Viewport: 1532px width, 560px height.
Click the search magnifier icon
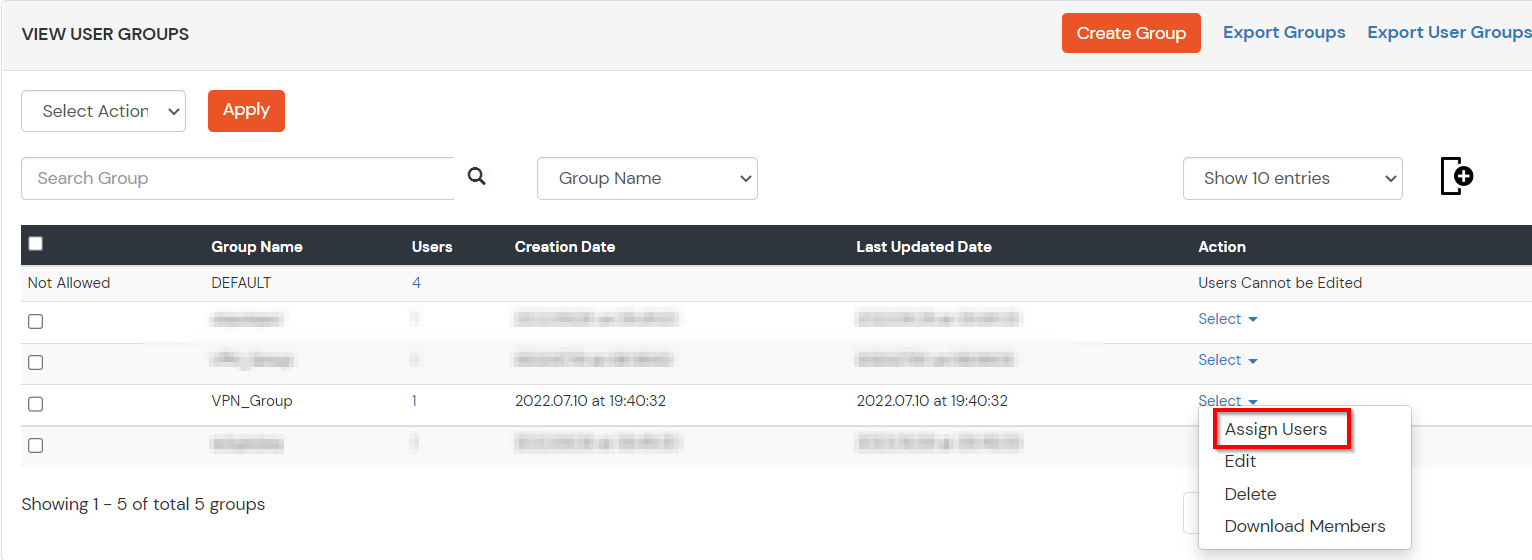pyautogui.click(x=477, y=177)
